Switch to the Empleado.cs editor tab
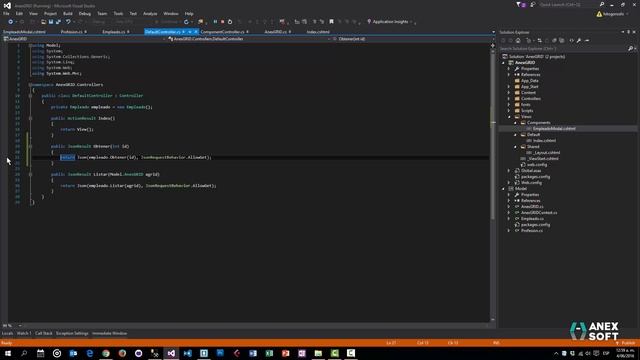Screen dimensions: 640x360 pos(113,32)
